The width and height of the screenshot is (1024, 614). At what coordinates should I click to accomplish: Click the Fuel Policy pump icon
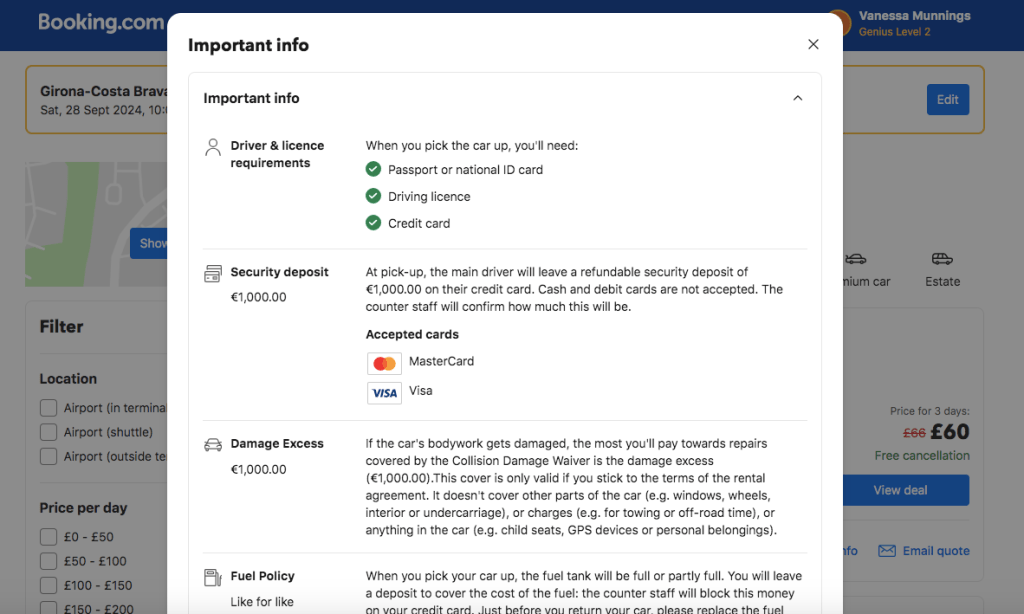[x=212, y=577]
